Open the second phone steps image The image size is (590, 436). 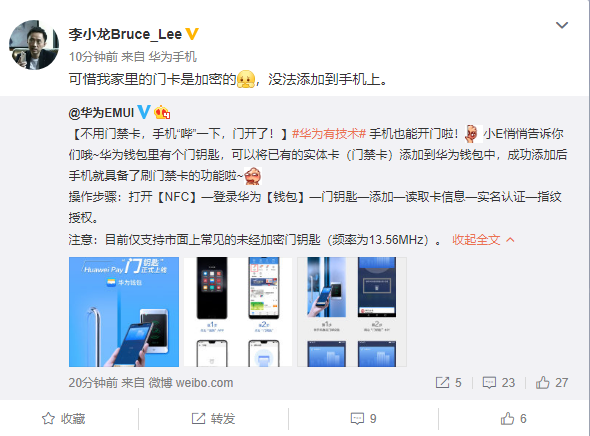click(x=238, y=312)
